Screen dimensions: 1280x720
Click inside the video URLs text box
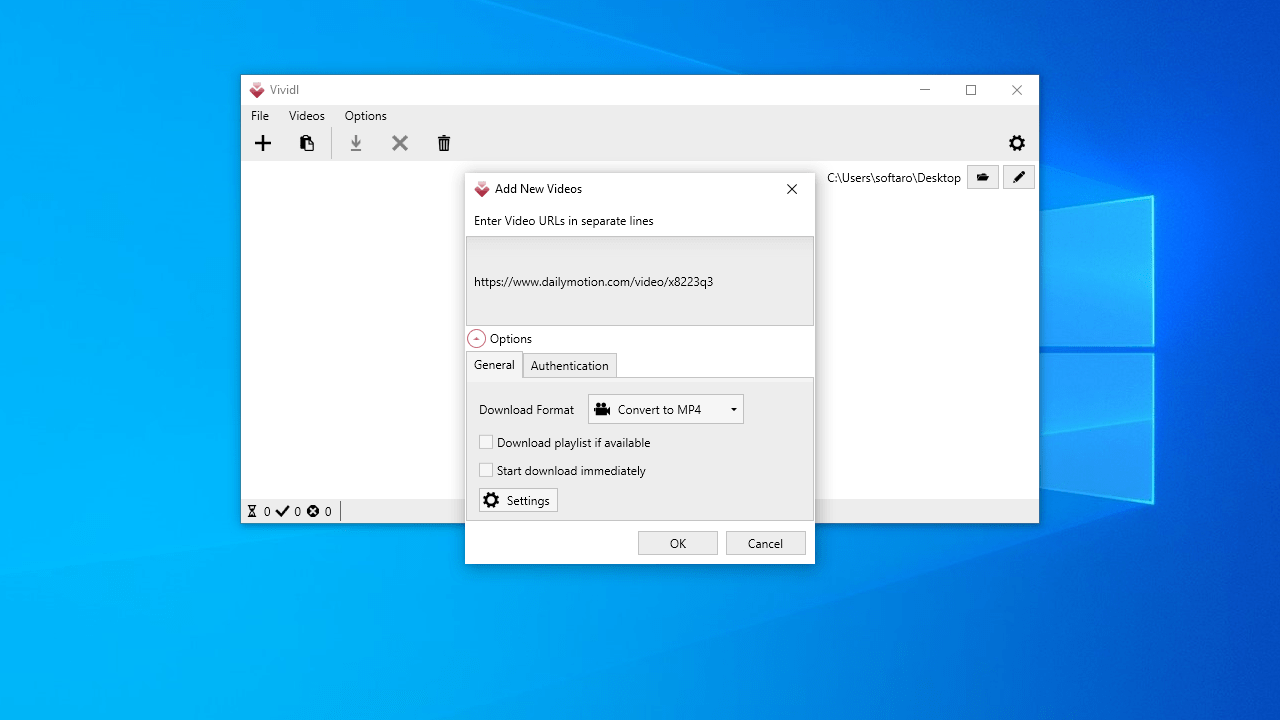640,281
